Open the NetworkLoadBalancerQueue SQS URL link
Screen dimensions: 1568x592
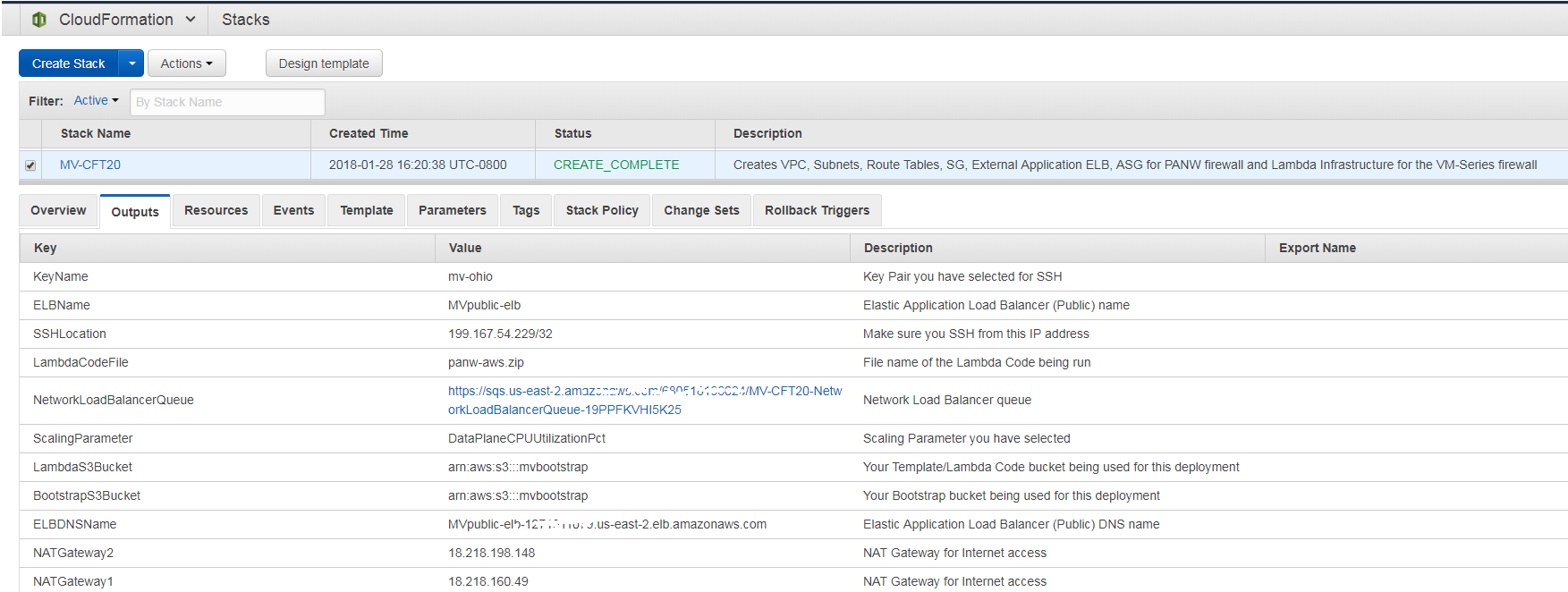tap(644, 400)
